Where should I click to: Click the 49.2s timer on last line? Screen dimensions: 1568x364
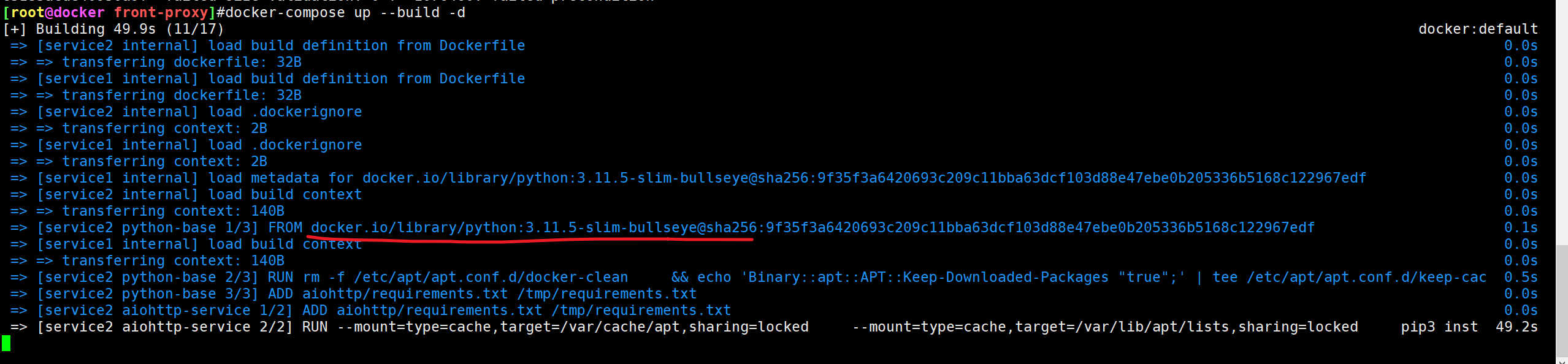[1516, 327]
